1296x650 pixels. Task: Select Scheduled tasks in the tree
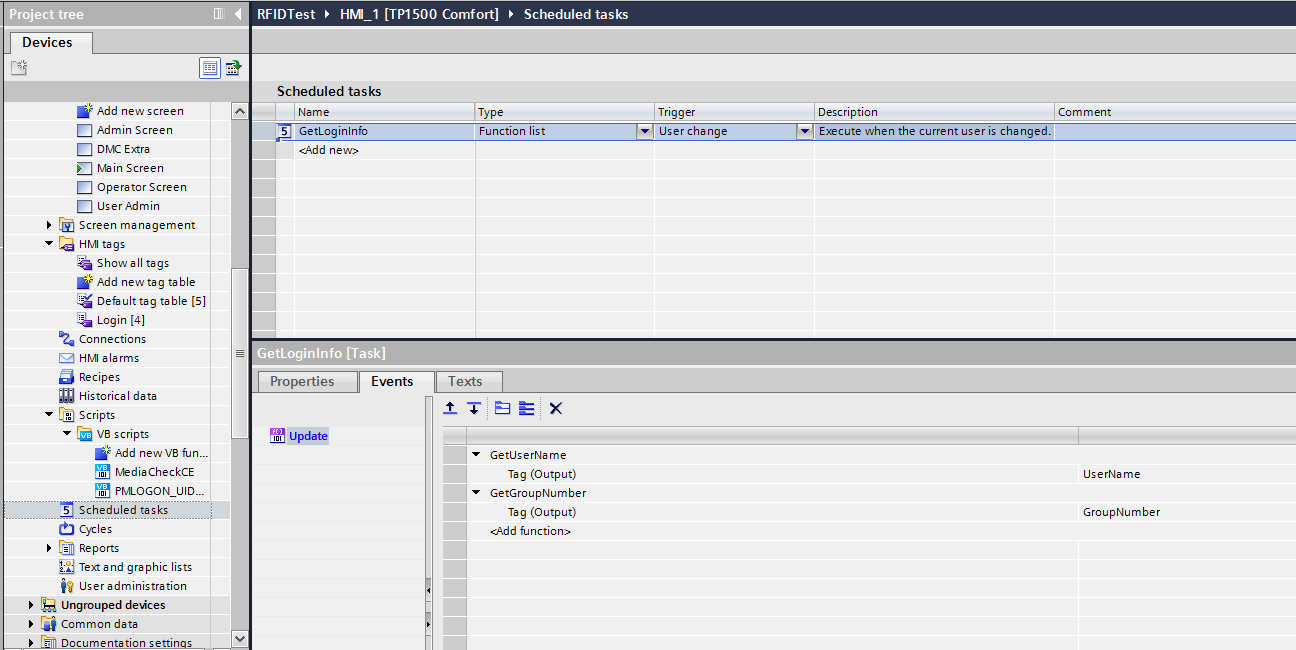[123, 510]
